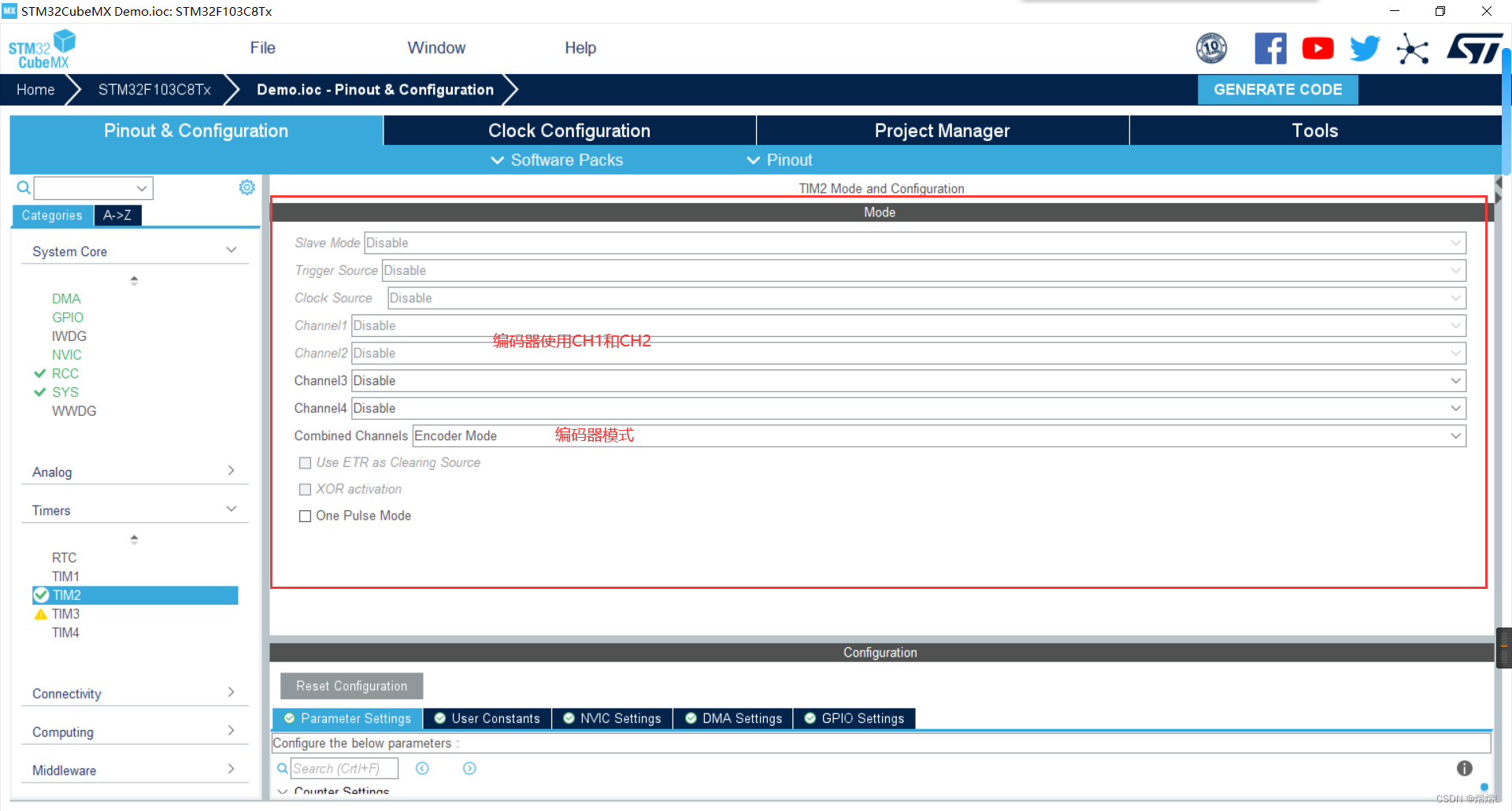
Task: Click the TIM2 enabled check icon
Action: [x=42, y=595]
